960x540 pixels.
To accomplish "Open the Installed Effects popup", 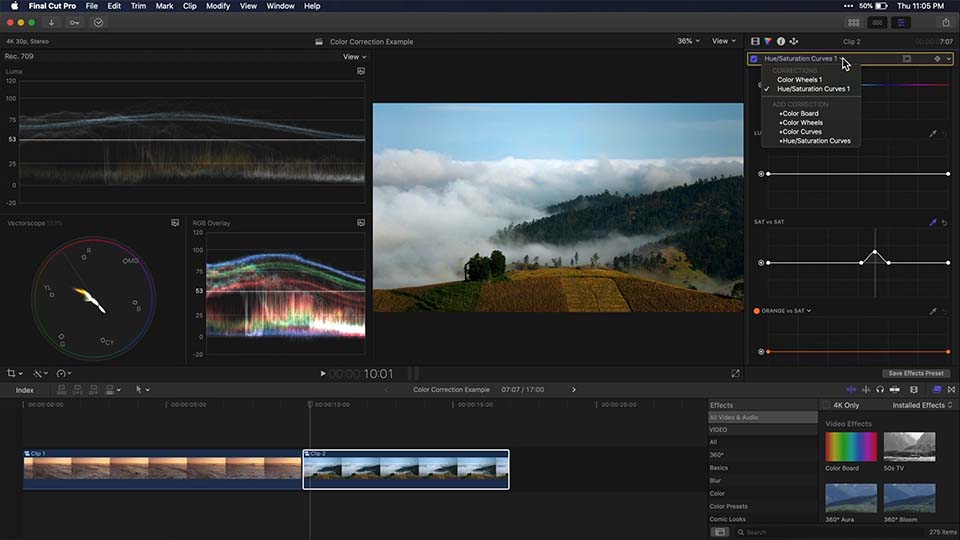I will click(x=922, y=405).
